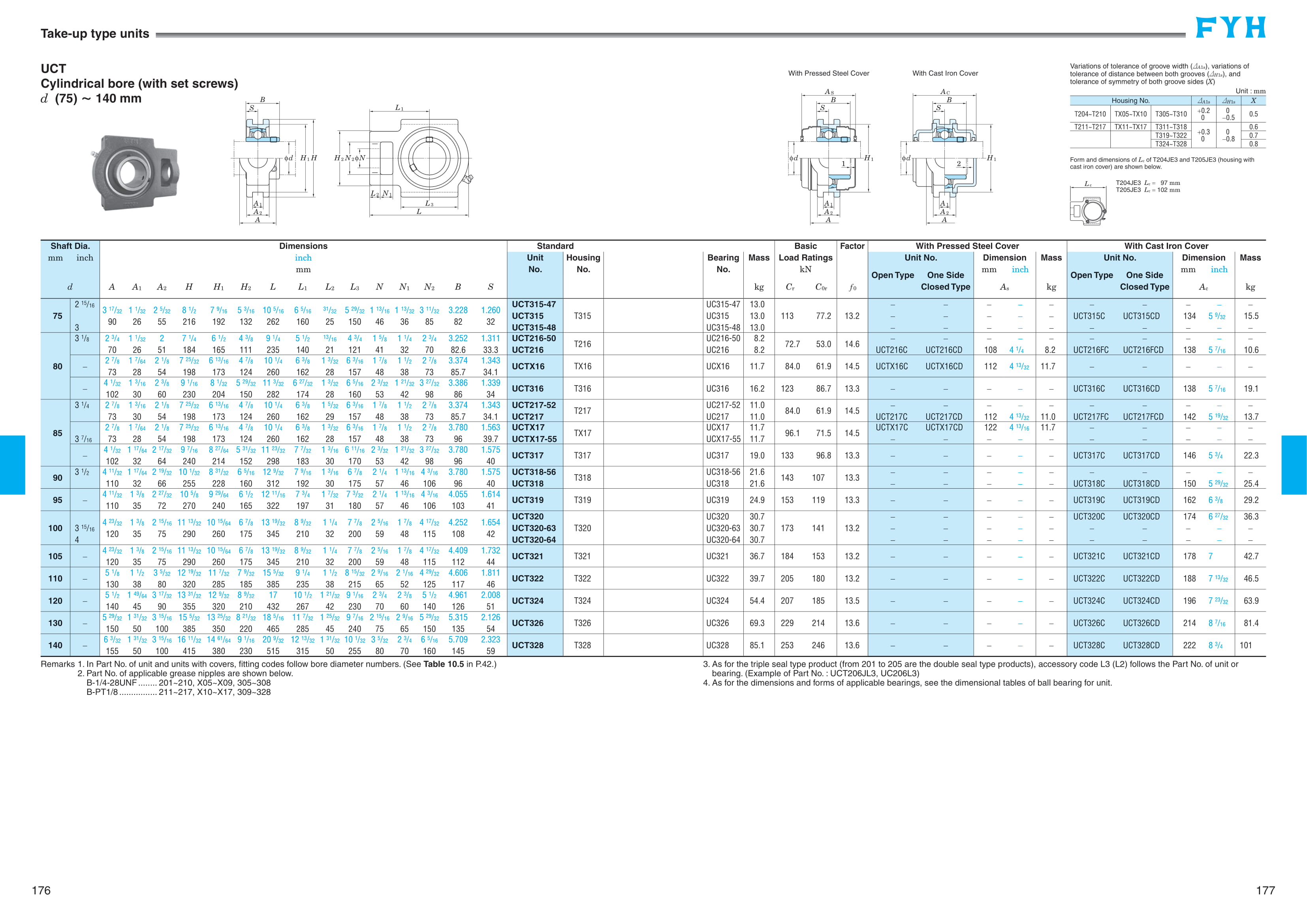Click the 'Factor' column header
Image resolution: width=1307 pixels, height=924 pixels.
(x=852, y=246)
